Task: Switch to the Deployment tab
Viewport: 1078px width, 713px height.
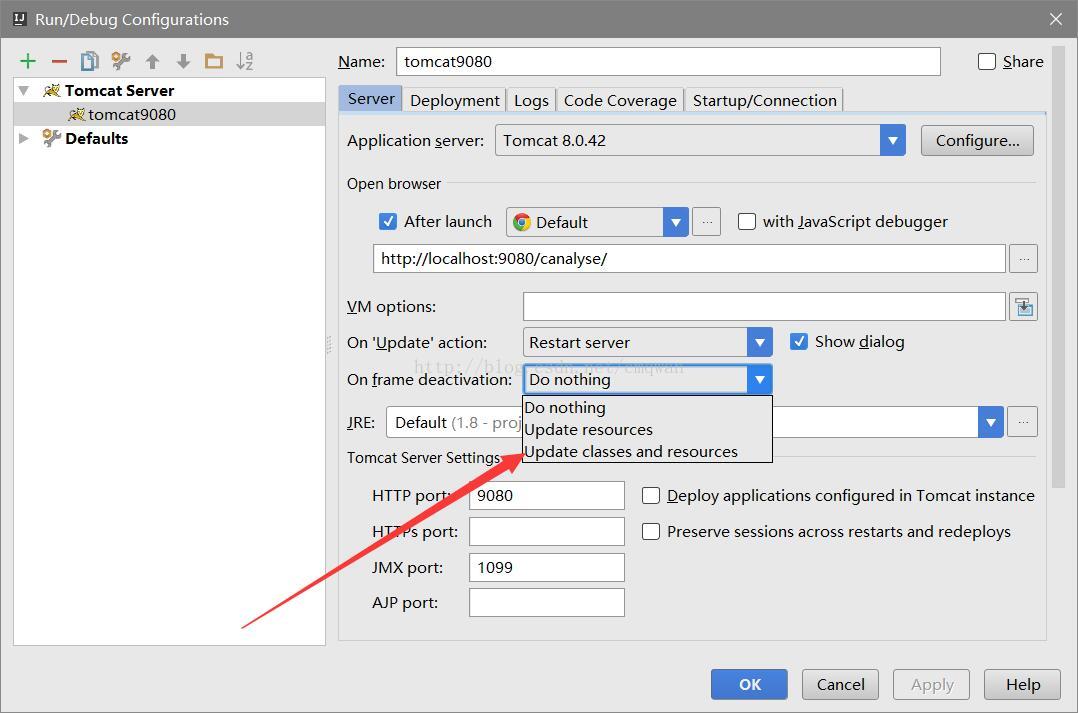Action: click(454, 100)
